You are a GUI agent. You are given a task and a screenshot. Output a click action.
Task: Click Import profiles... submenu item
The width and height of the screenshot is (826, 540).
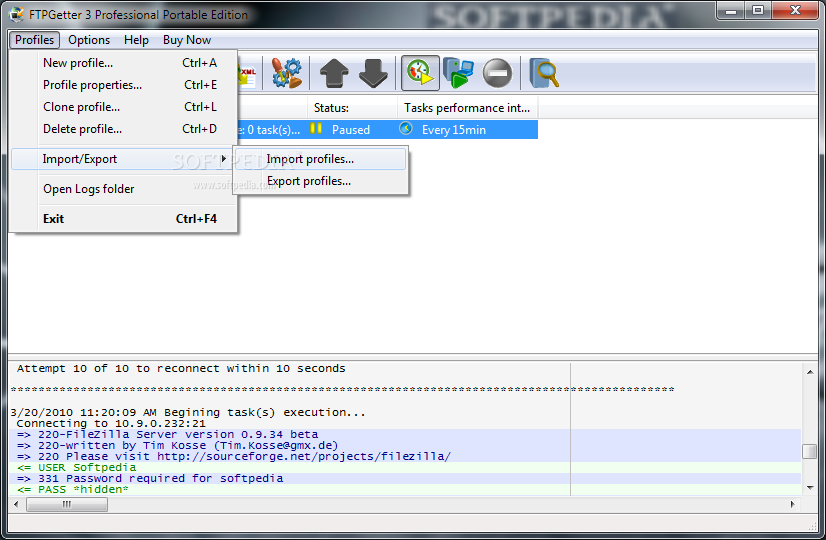320,159
